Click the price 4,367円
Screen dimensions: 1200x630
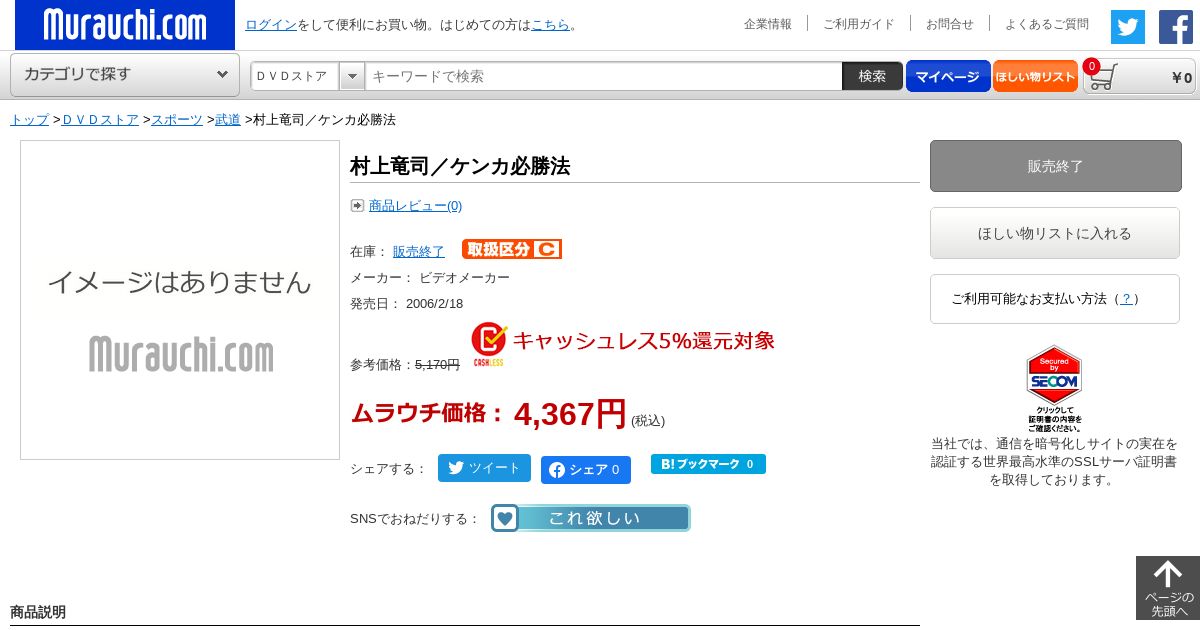tap(570, 413)
